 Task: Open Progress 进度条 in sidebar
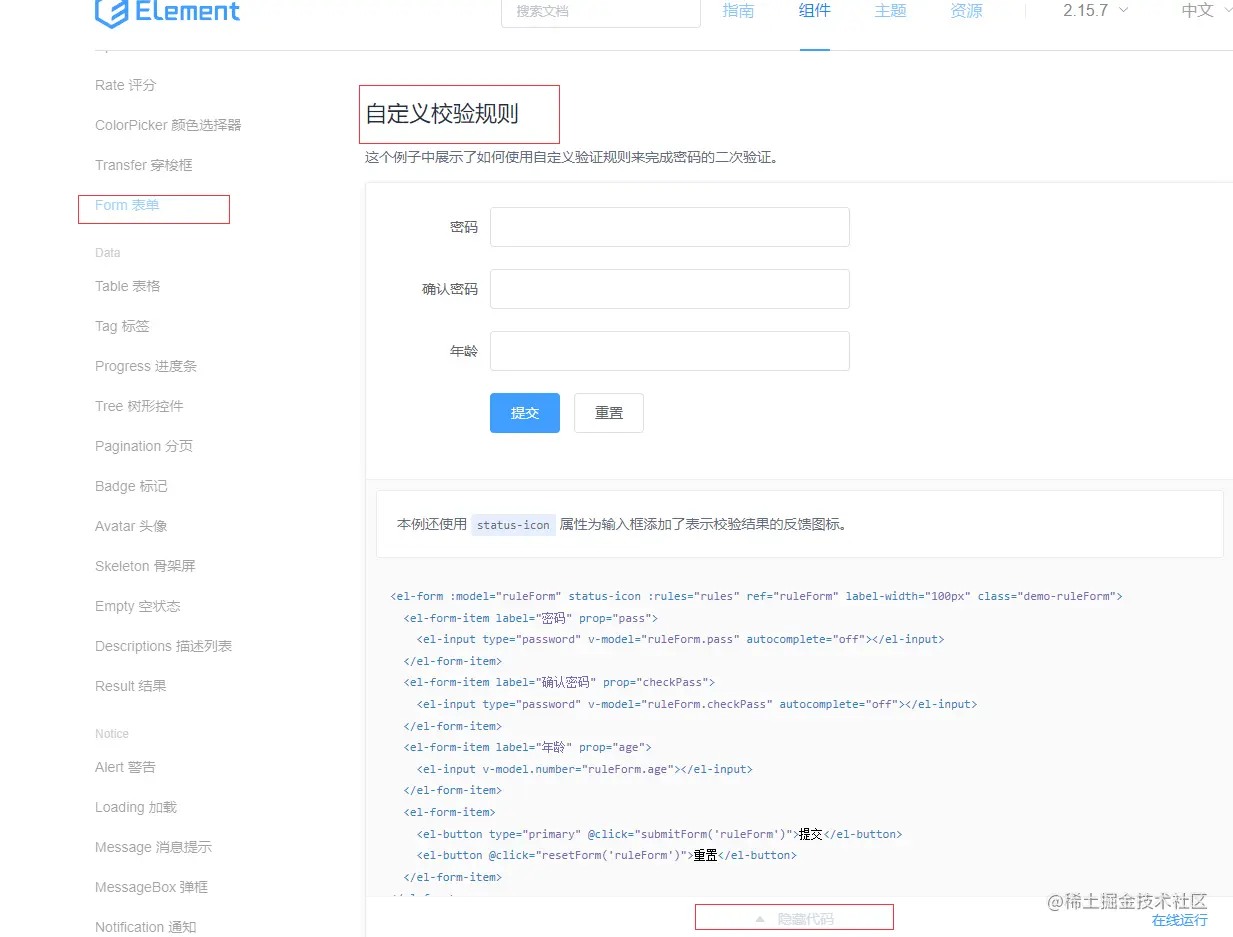coord(146,366)
